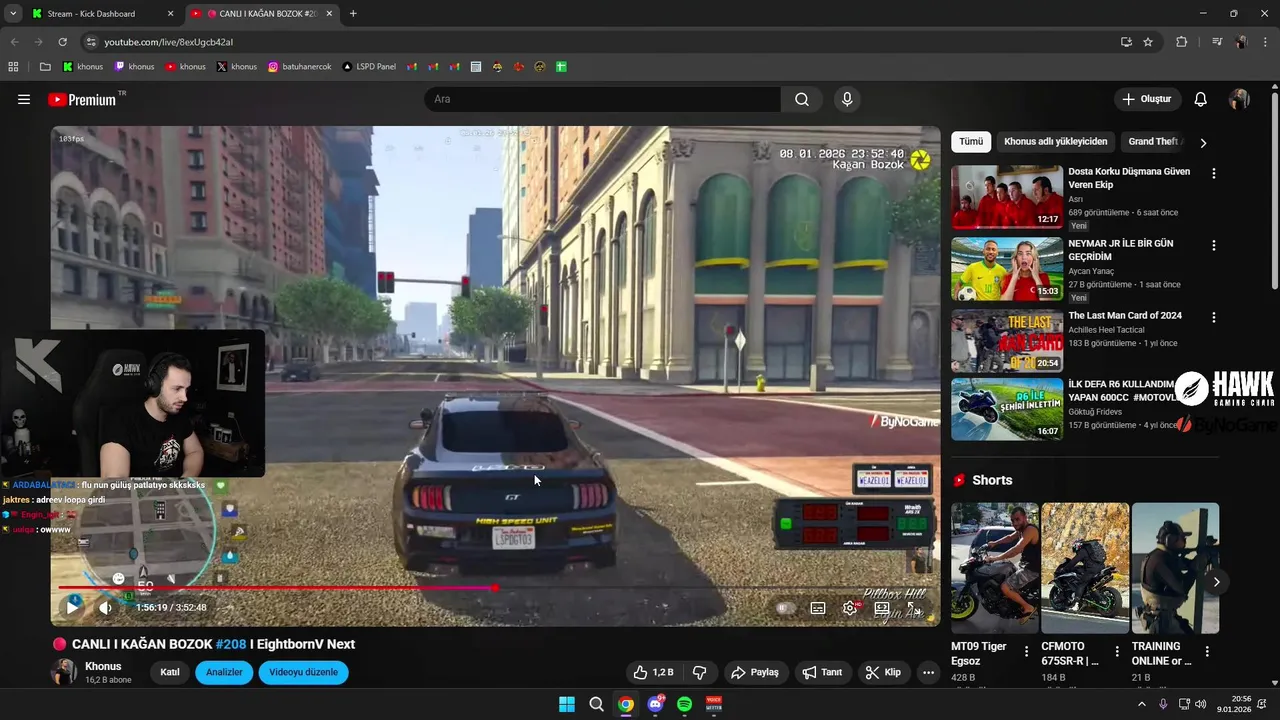Open the LSPD Panel bookmark
This screenshot has width=1280, height=720.
(369, 67)
